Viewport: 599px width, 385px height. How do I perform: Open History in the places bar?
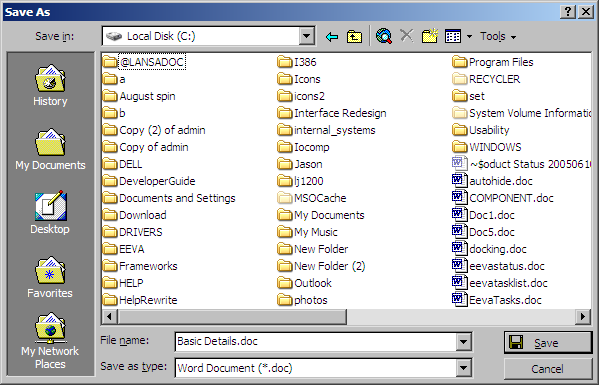pos(50,86)
